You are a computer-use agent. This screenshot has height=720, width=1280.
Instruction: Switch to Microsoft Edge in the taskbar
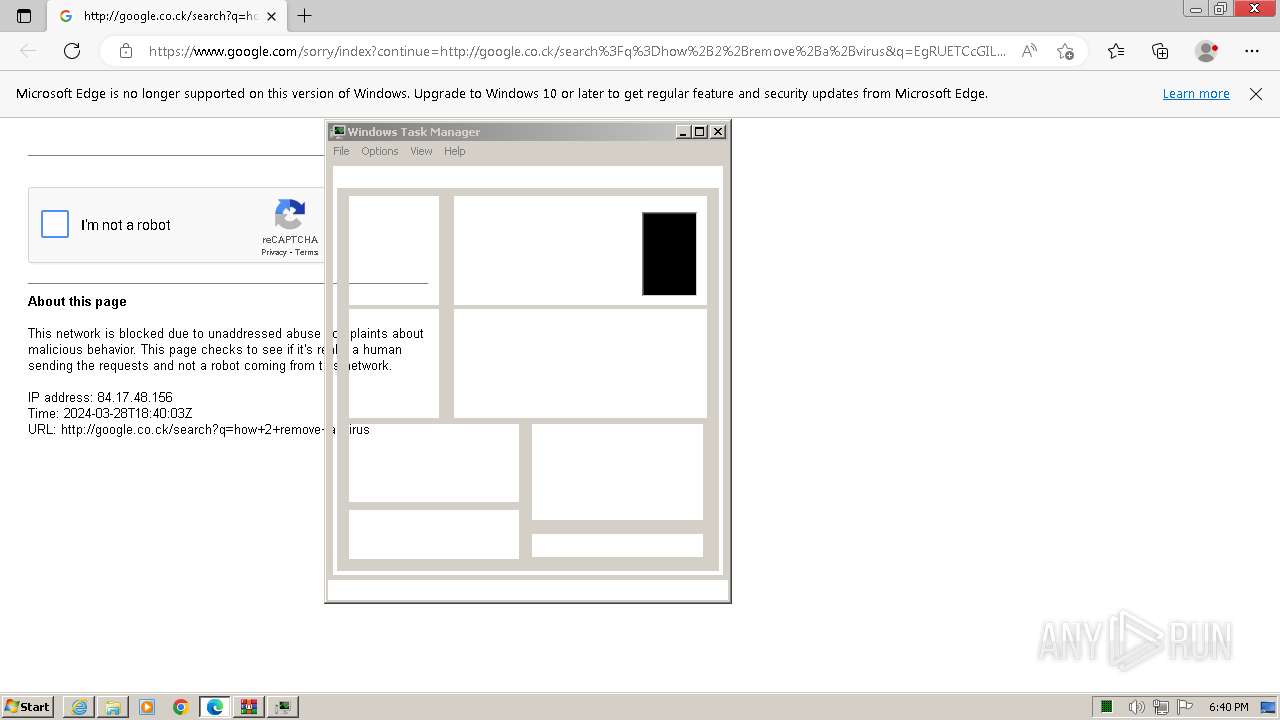[x=215, y=707]
